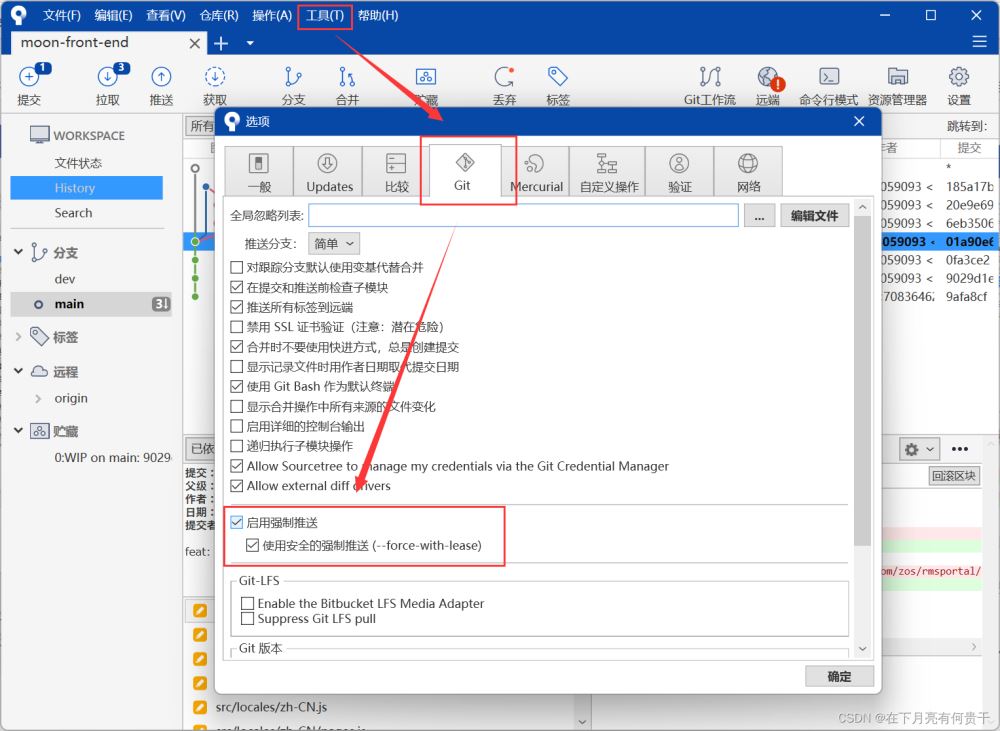Switch to the Mercurial options tab

(x=536, y=171)
